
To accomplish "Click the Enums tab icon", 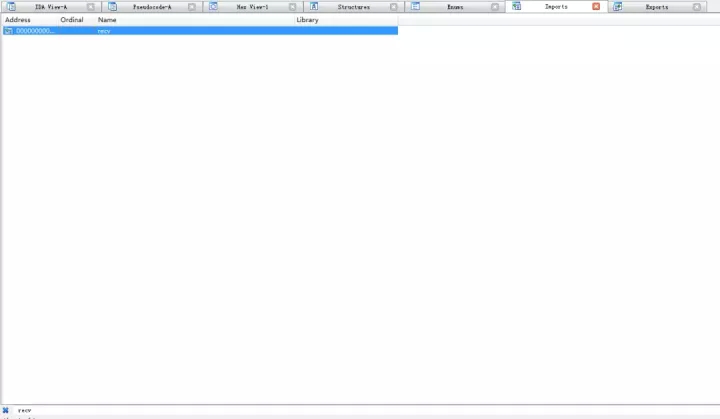I will 415,7.
